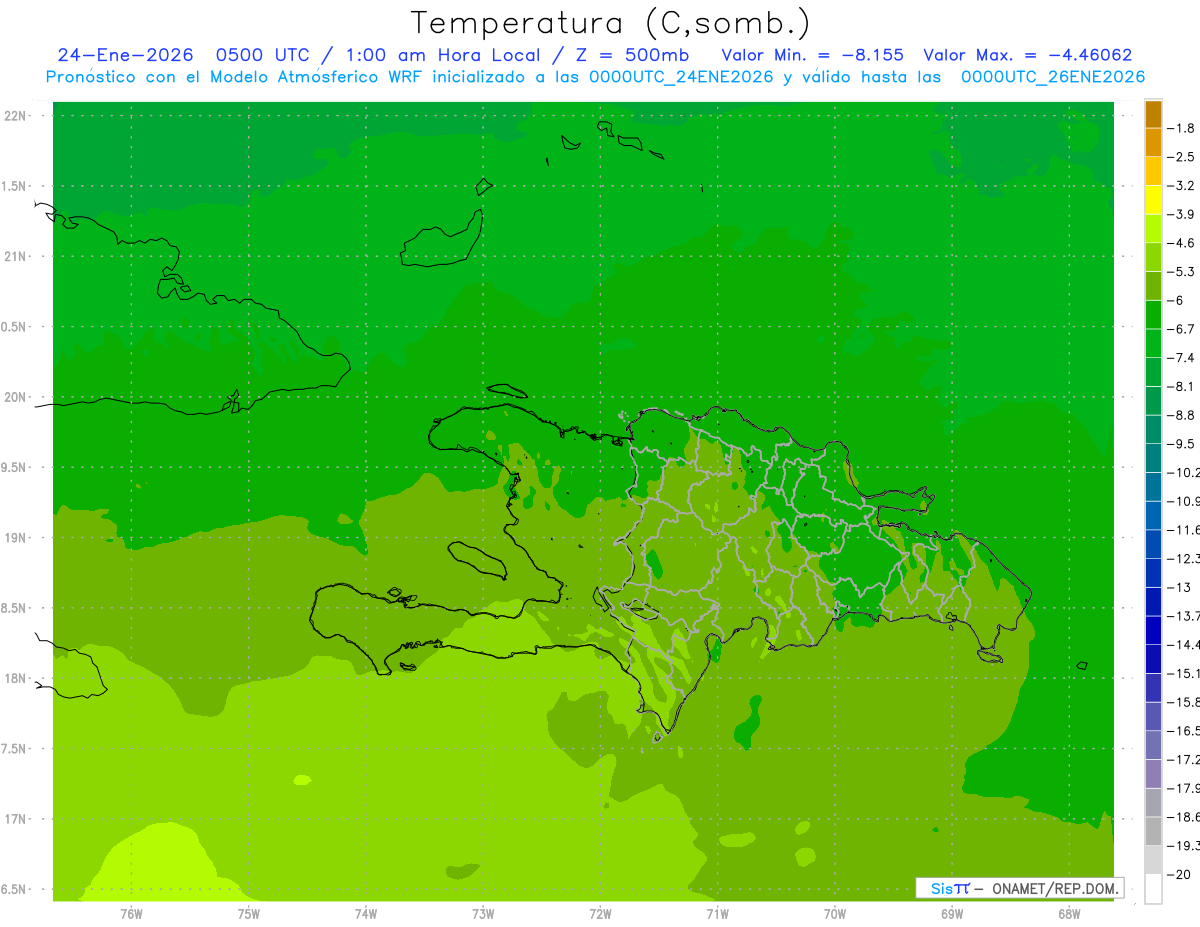Click the 20N latitude label
Image resolution: width=1200 pixels, height=927 pixels.
16,397
